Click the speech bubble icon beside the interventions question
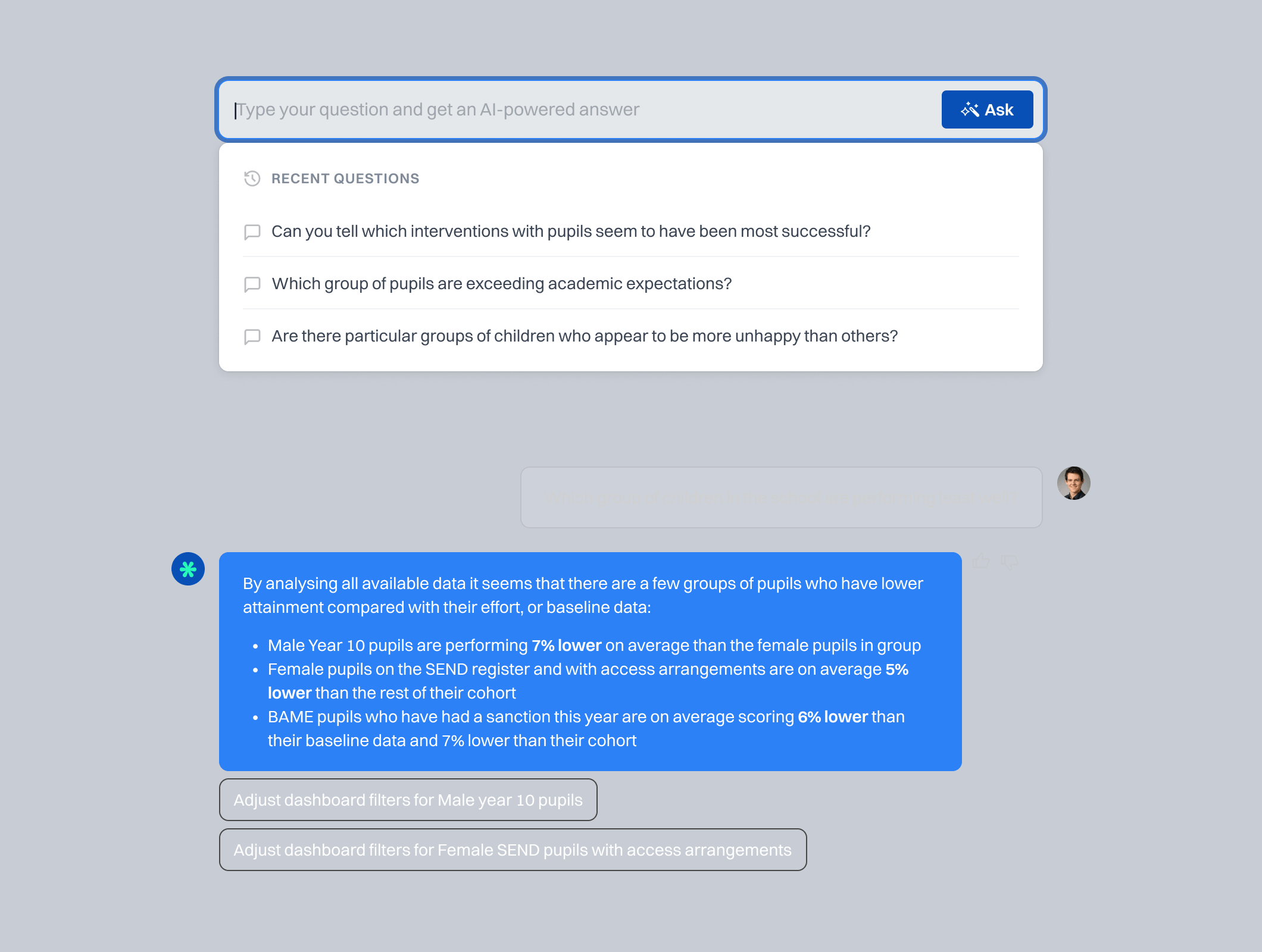 [252, 231]
